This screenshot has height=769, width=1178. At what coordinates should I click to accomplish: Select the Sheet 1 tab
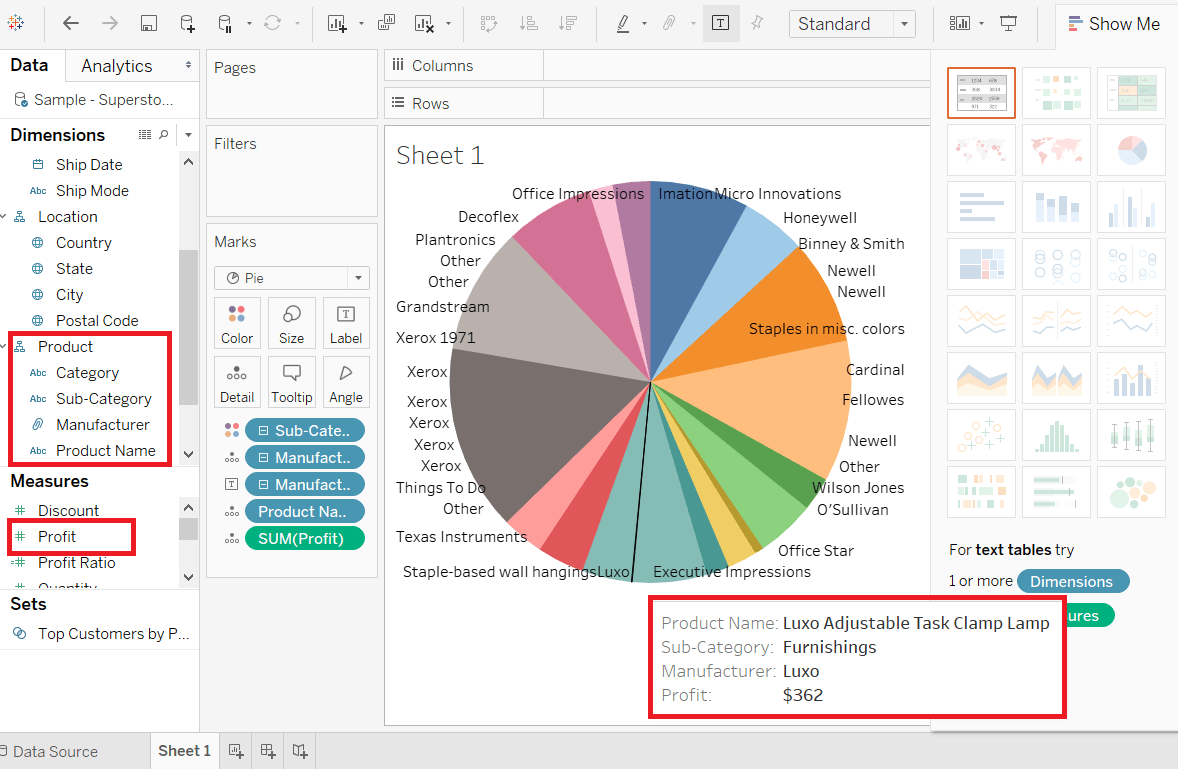(184, 751)
